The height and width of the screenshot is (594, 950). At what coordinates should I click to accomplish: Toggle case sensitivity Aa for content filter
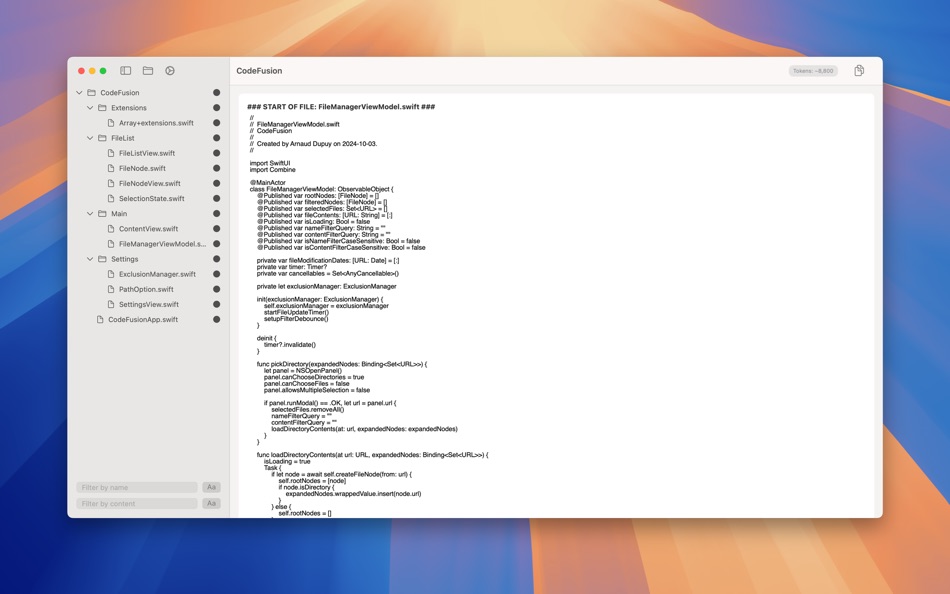[211, 504]
